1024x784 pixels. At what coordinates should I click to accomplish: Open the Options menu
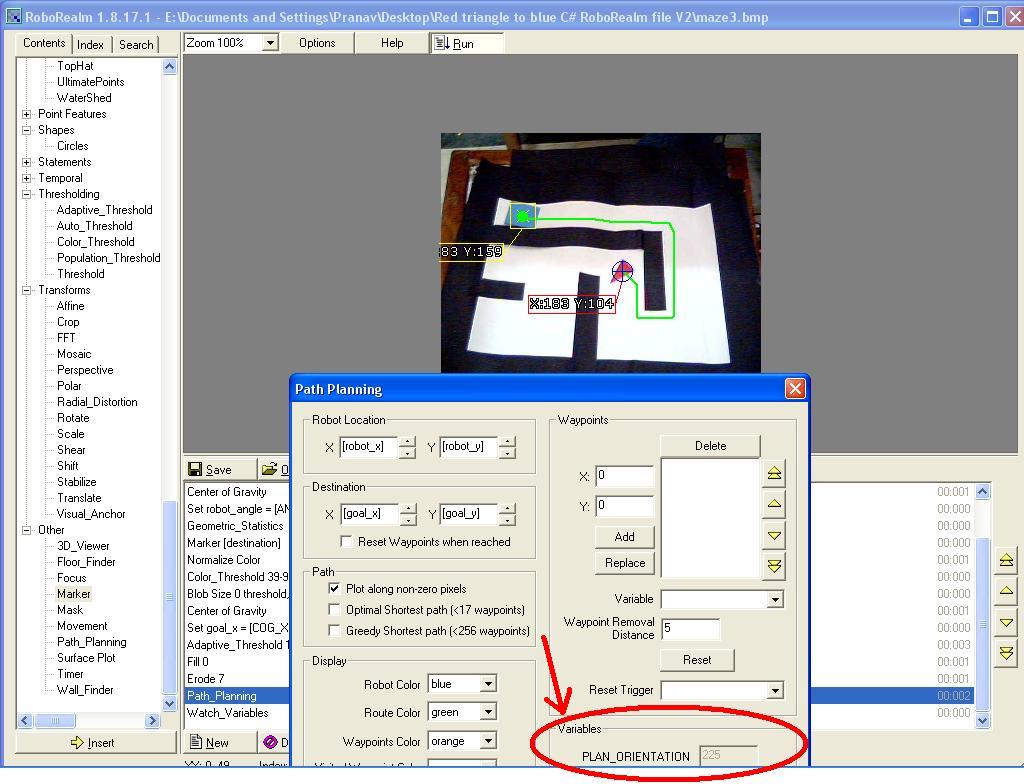point(317,43)
